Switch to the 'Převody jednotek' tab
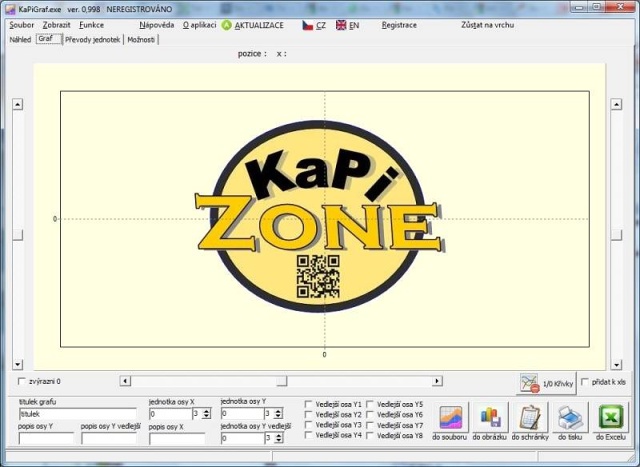This screenshot has height=467, width=640. [93, 39]
